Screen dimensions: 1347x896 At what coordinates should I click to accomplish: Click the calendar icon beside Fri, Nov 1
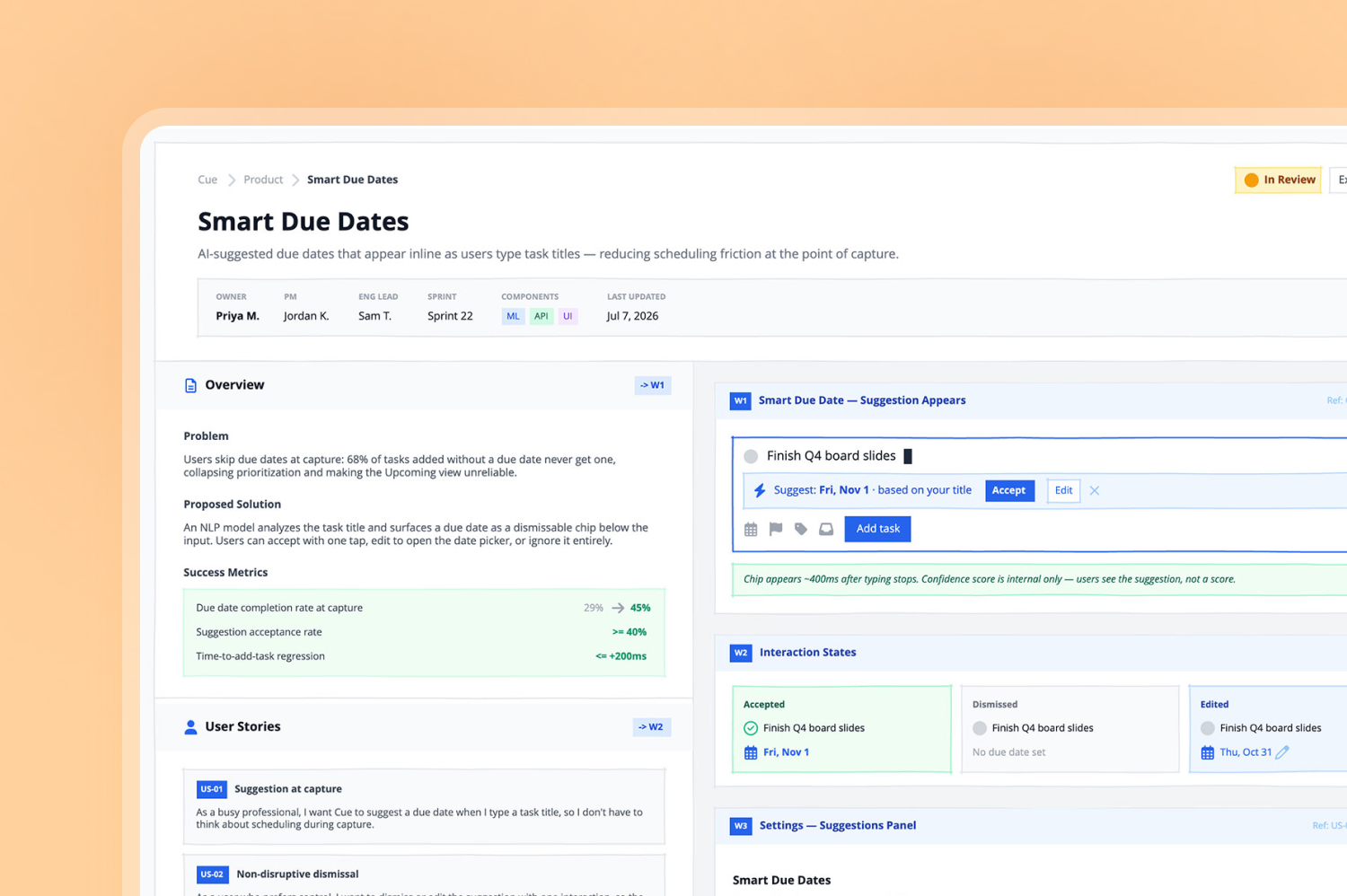(x=751, y=752)
